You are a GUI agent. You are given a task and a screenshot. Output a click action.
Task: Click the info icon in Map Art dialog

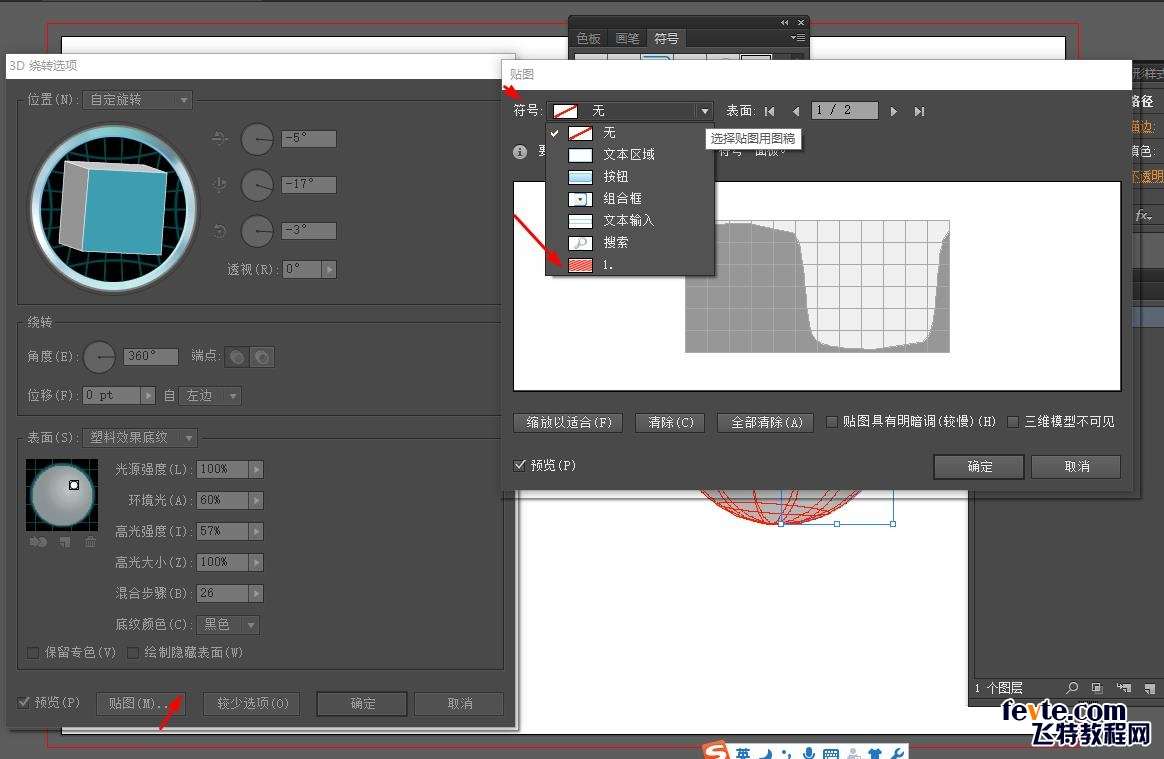click(x=520, y=152)
